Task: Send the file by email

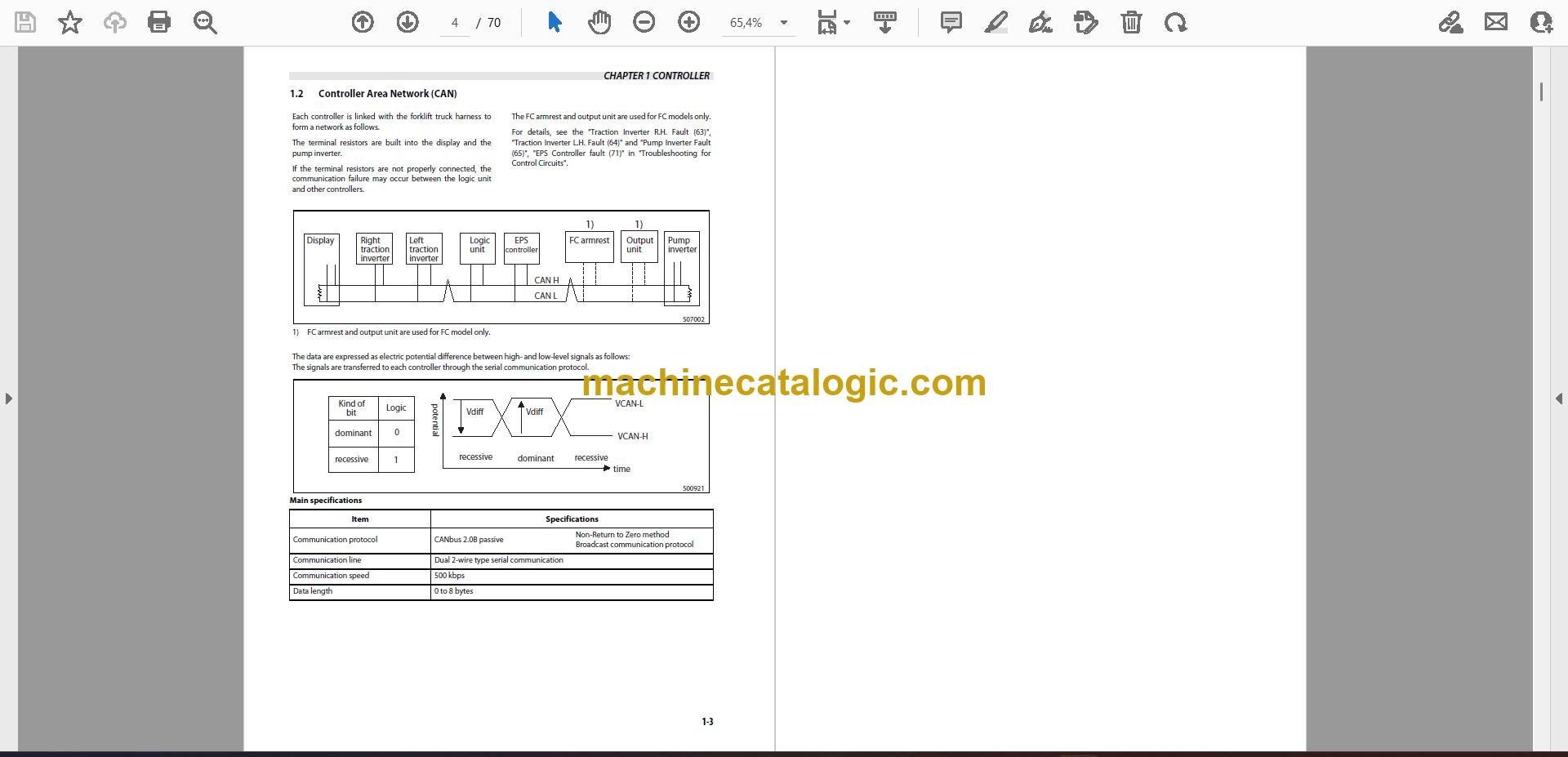Action: (1496, 22)
